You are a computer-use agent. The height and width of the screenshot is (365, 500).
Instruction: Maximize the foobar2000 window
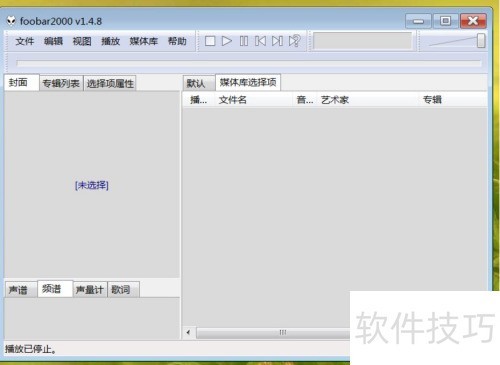(445, 21)
